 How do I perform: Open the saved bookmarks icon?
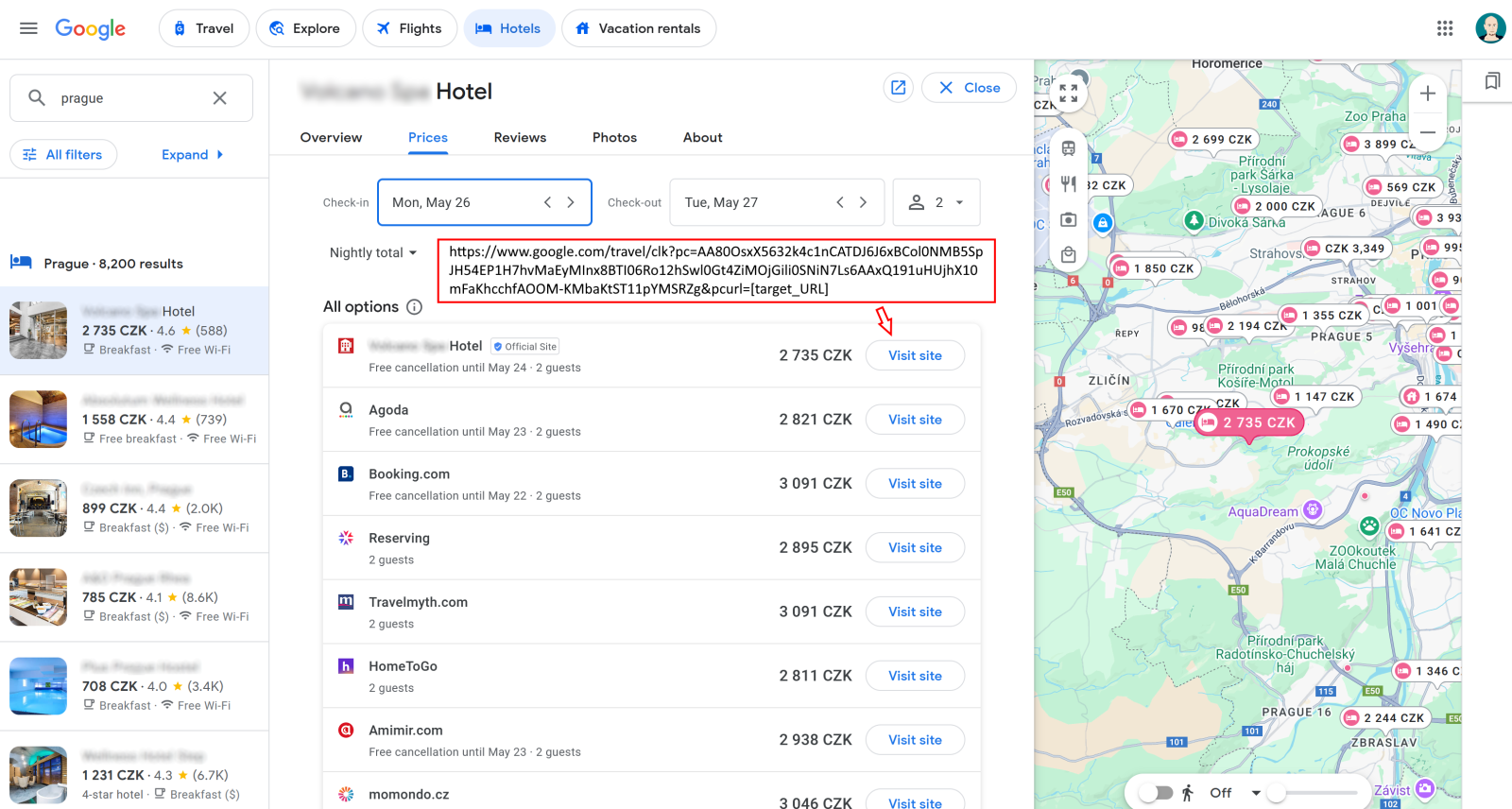(x=1492, y=81)
